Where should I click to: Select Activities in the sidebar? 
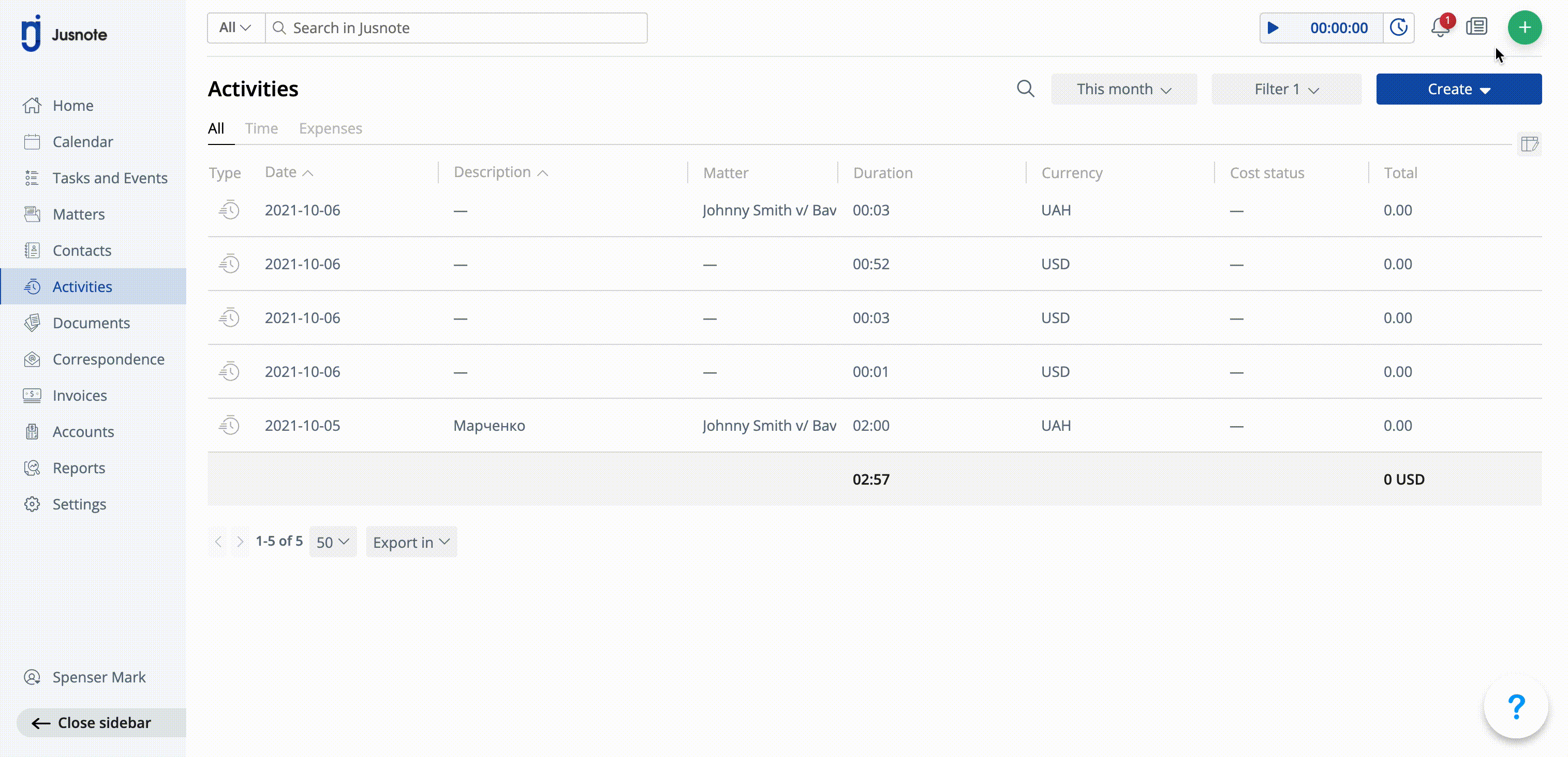tap(93, 286)
